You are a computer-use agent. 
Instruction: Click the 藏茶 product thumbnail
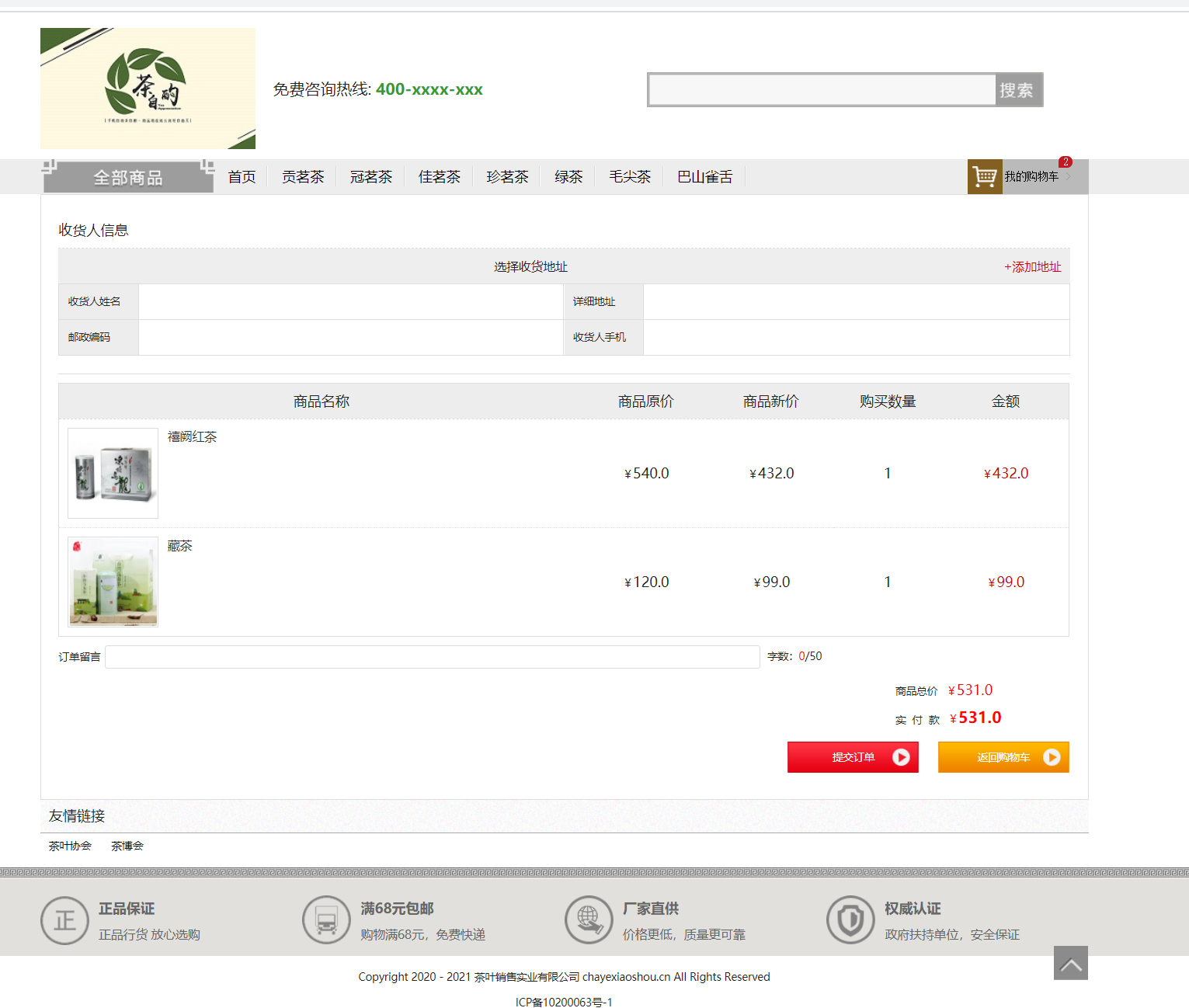113,582
